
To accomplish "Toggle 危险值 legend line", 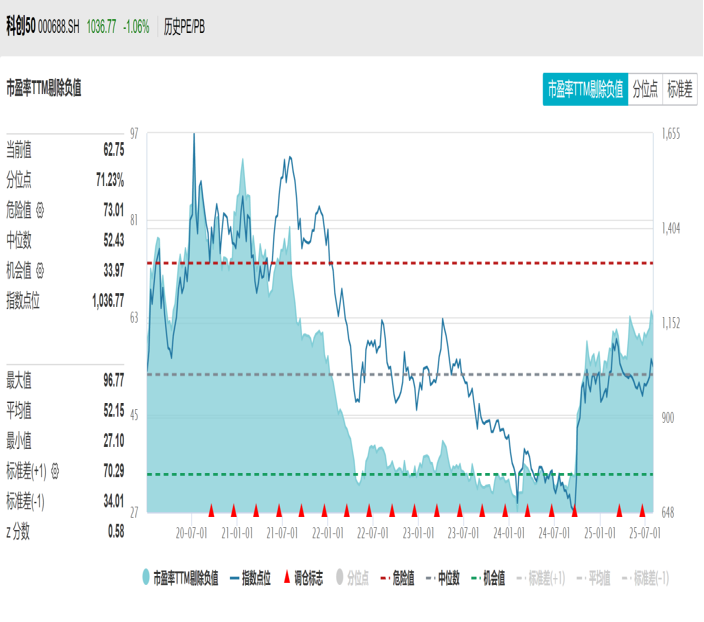I will click(x=397, y=578).
